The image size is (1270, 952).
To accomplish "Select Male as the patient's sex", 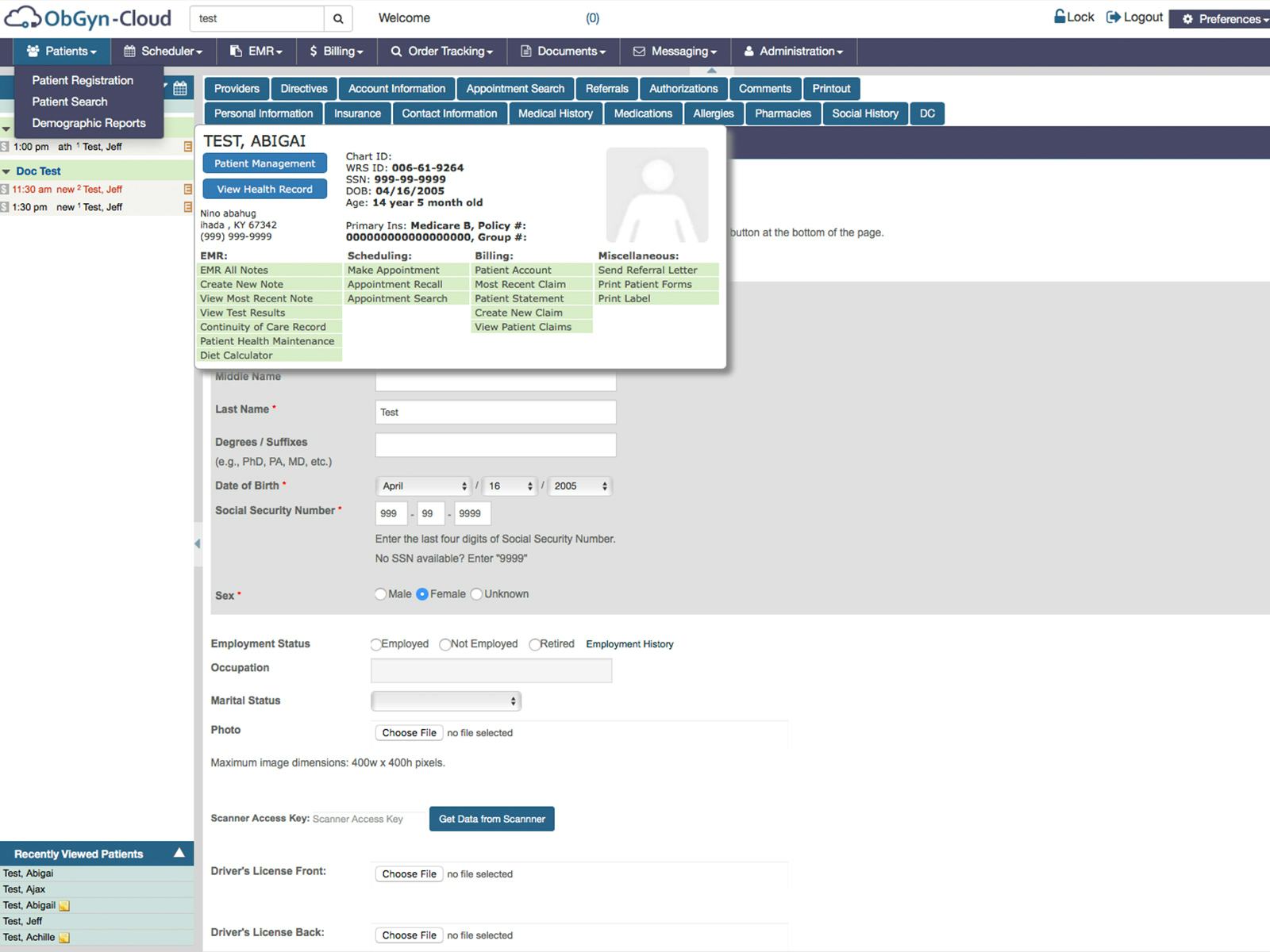I will (x=380, y=593).
